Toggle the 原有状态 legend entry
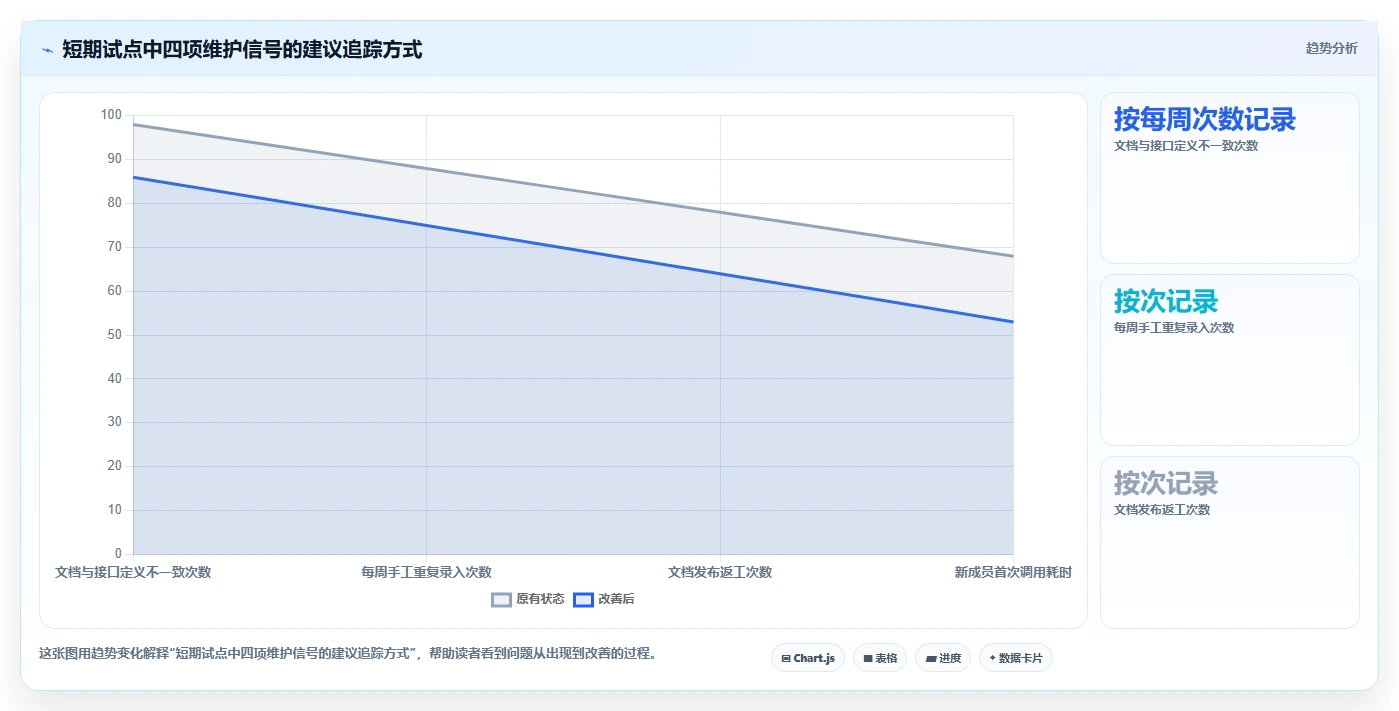 pyautogui.click(x=528, y=599)
